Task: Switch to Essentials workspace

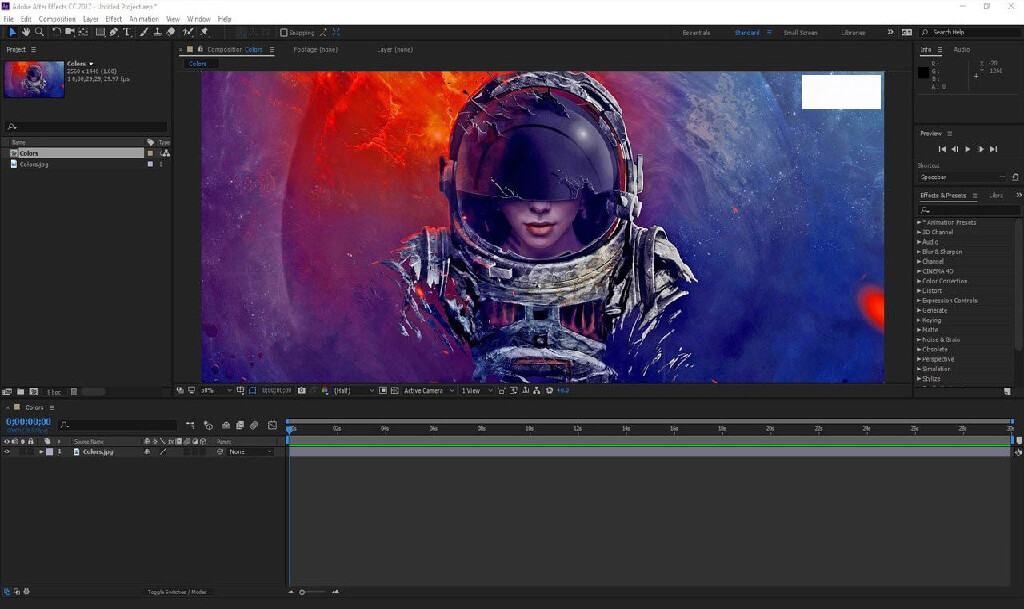Action: 696,32
